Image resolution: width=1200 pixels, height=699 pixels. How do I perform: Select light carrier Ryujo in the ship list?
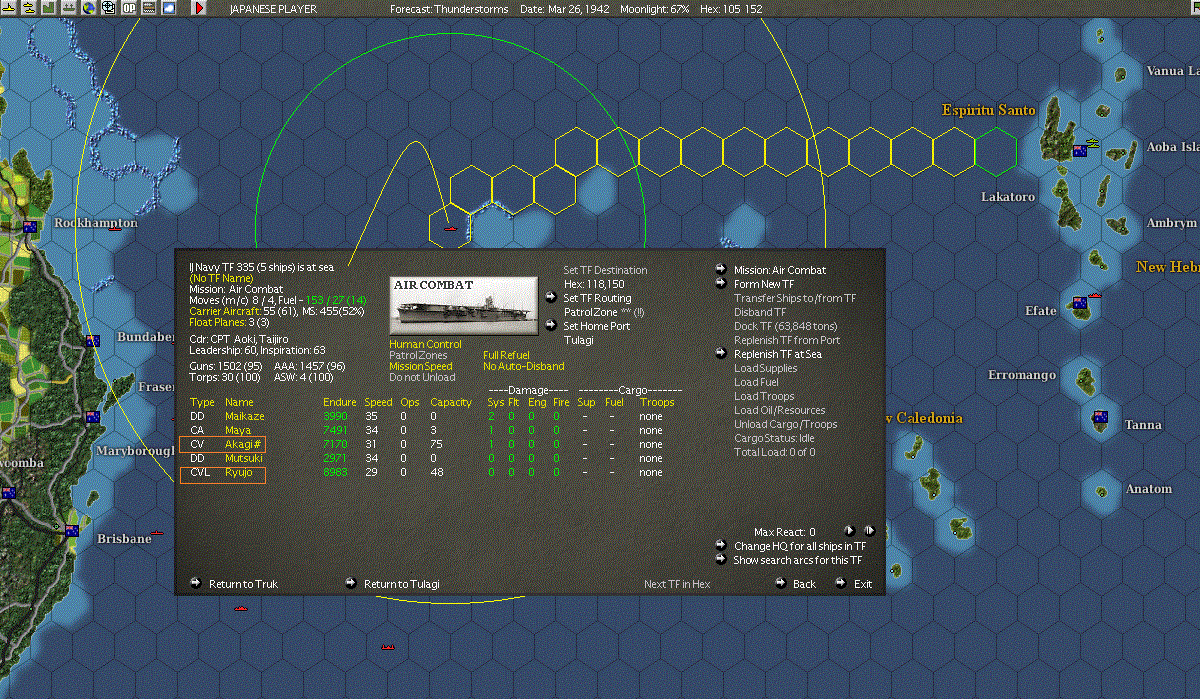click(x=239, y=472)
